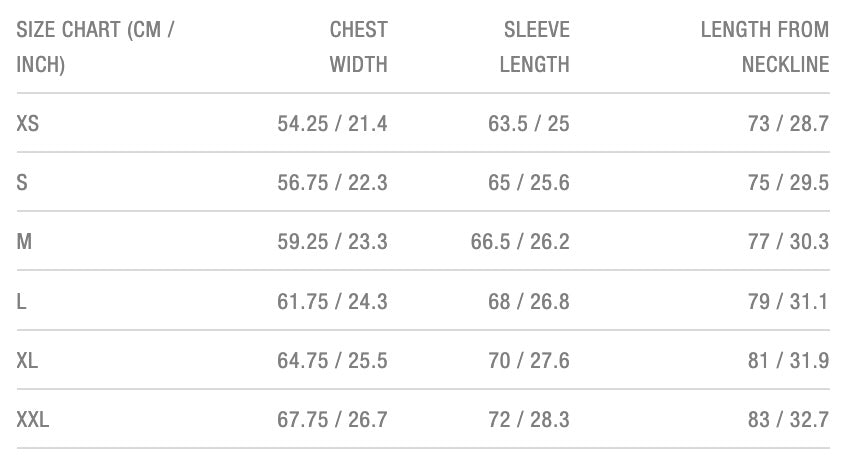Select the XL size row label
Image resolution: width=854 pixels, height=472 pixels.
[28, 360]
